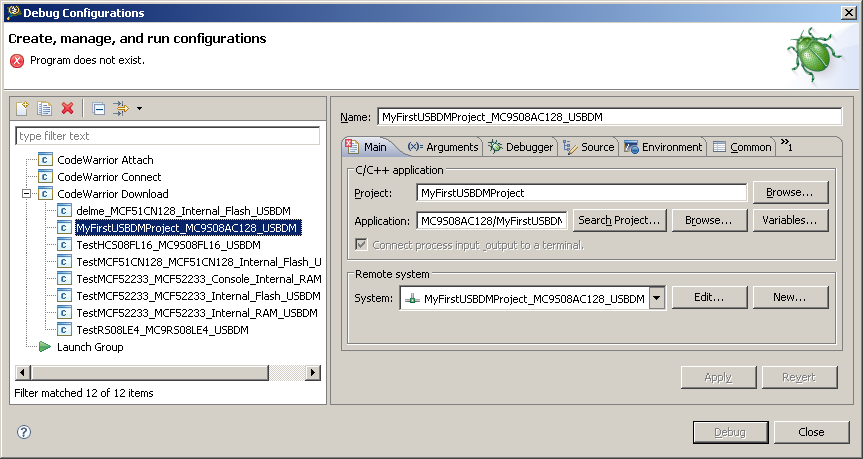Switch to the Common tab
The height and width of the screenshot is (459, 863).
[742, 147]
